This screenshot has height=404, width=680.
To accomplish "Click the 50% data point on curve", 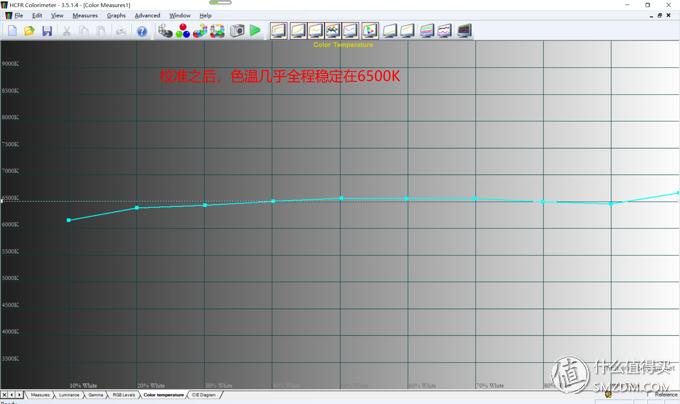I will coord(341,198).
